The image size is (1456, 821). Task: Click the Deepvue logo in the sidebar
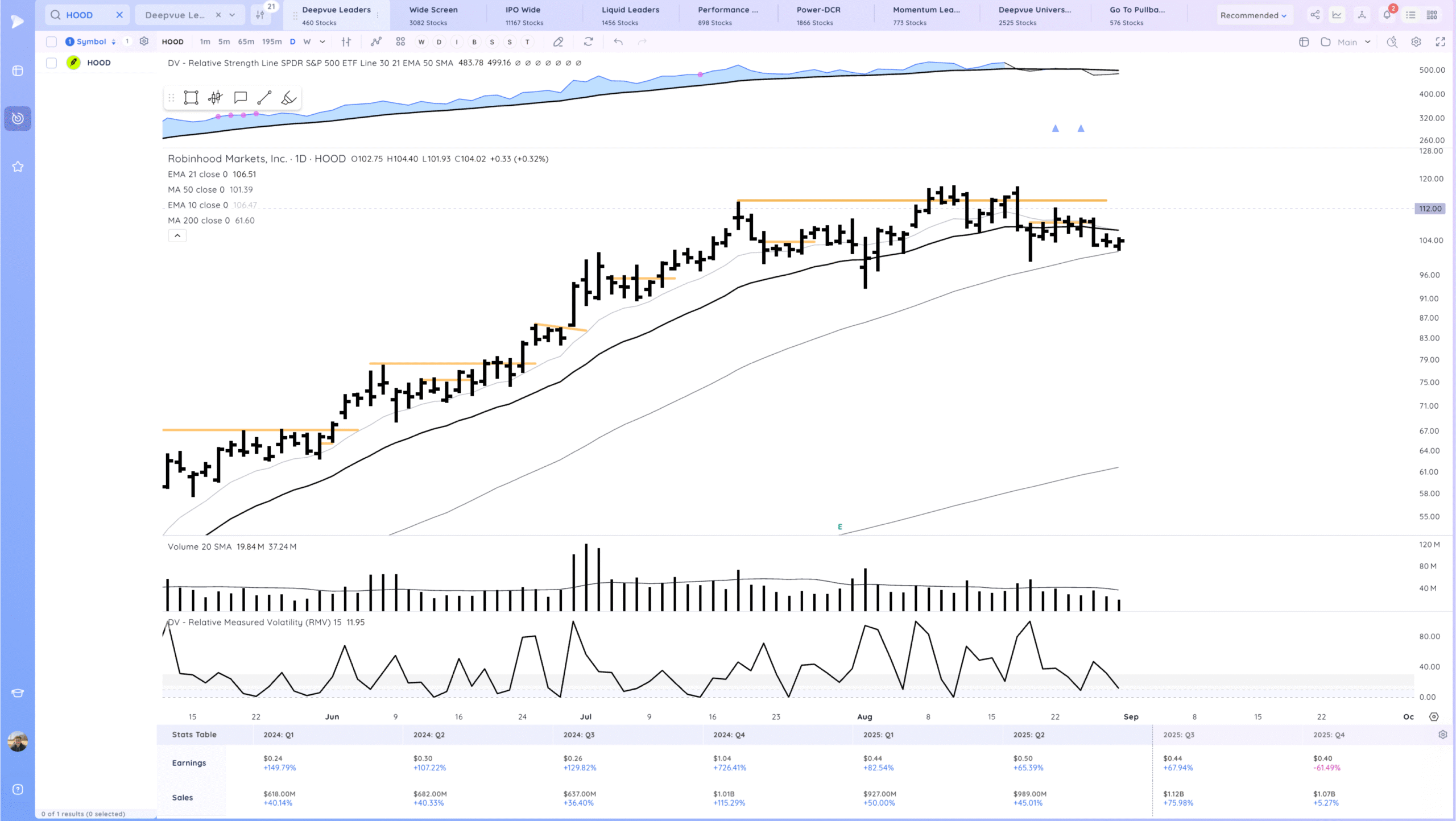[x=18, y=22]
